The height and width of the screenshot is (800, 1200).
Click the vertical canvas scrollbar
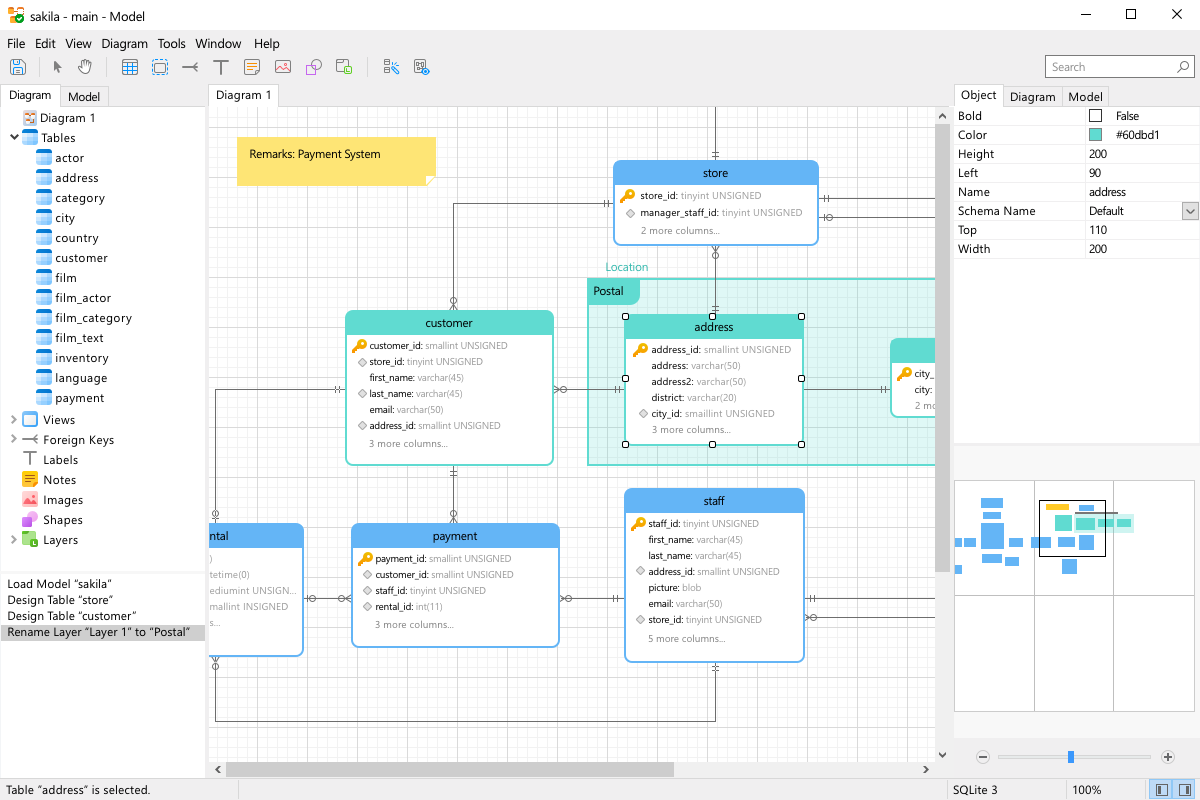pos(942,347)
